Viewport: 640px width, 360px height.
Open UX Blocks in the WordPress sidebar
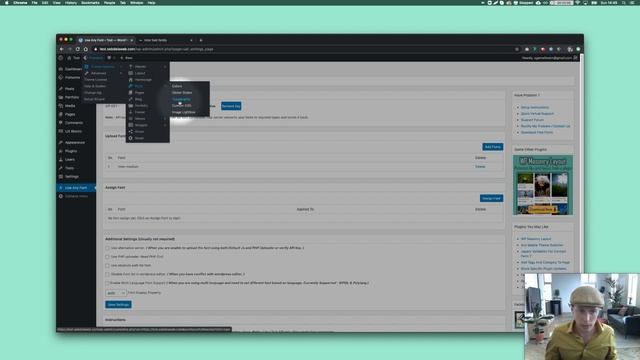tap(73, 131)
